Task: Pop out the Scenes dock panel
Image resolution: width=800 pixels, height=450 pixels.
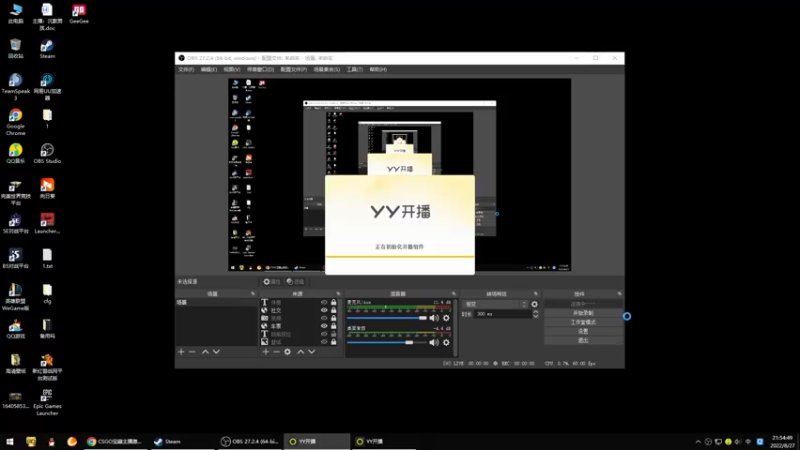Action: click(253, 294)
